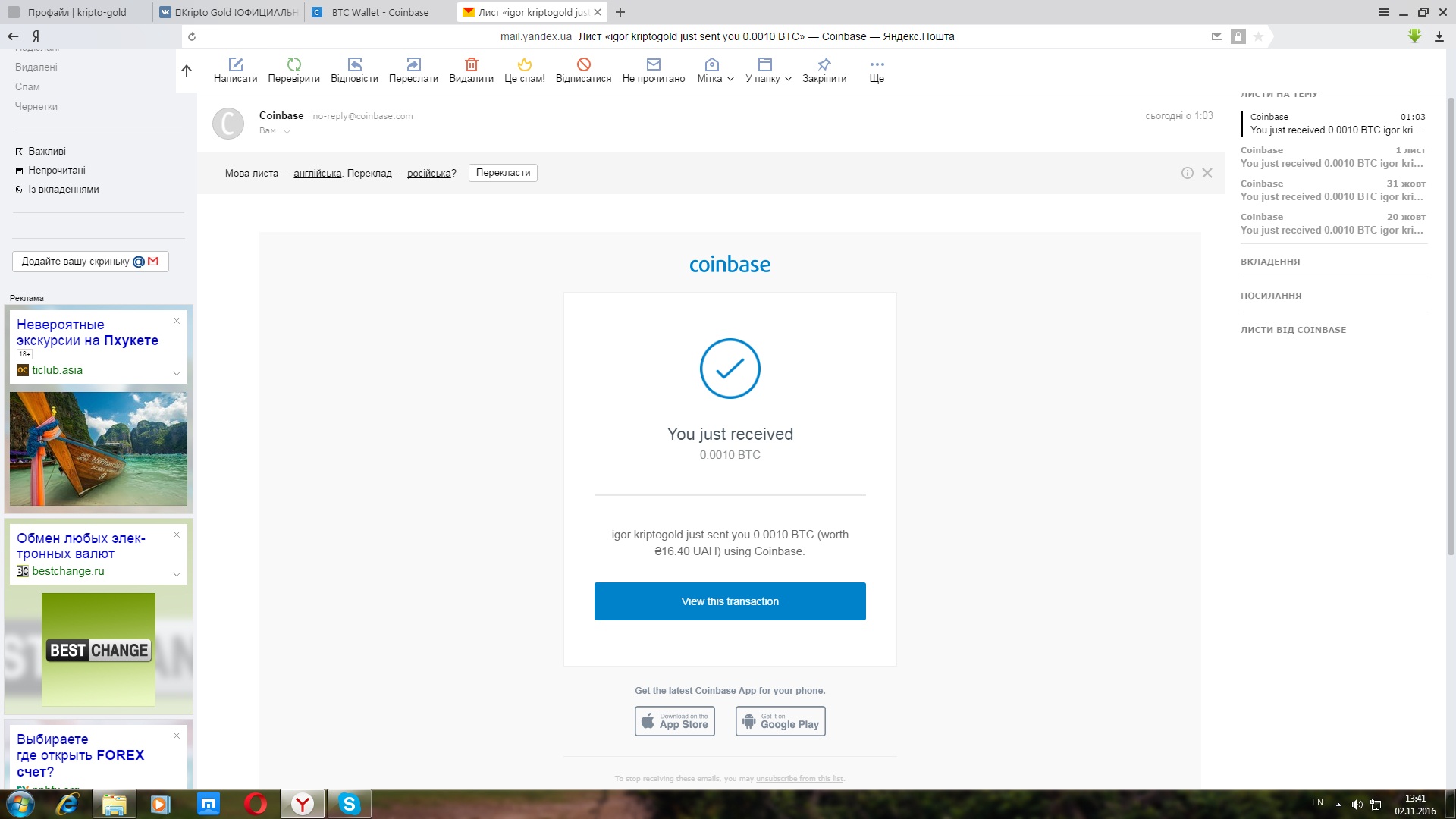Screen dimensions: 1456x819
Task: Forward email with Переслати icon
Action: [413, 65]
